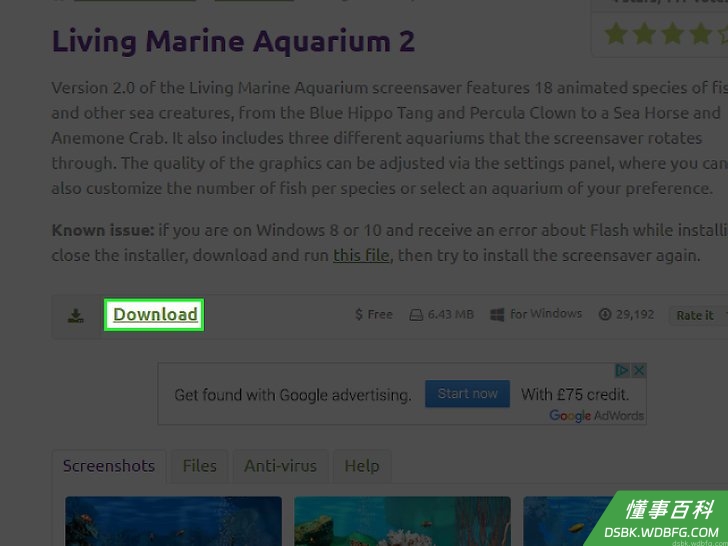Open the Rate it dropdown
The width and height of the screenshot is (728, 546).
698,315
